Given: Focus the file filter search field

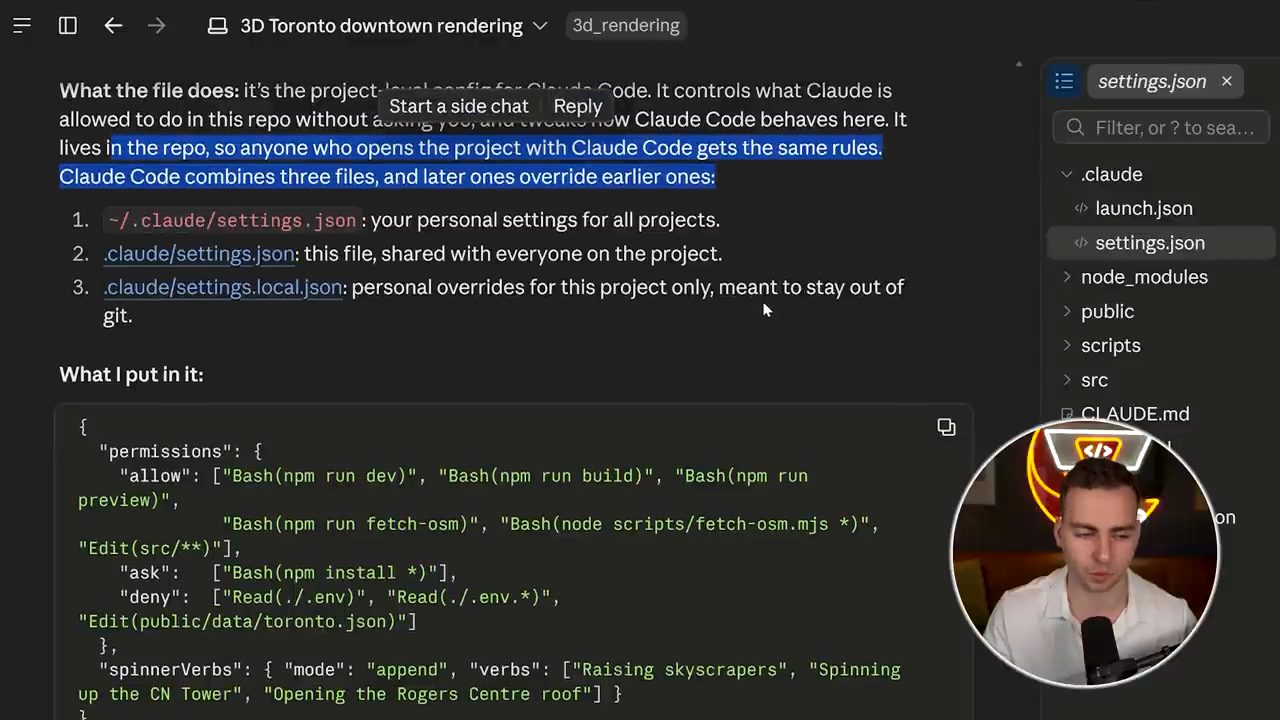Looking at the screenshot, I should 1161,128.
